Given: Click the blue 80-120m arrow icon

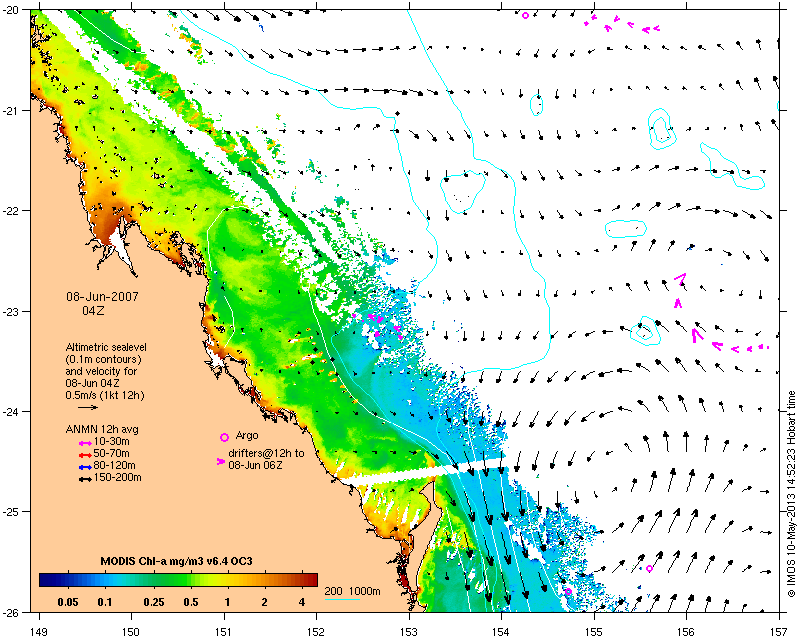Looking at the screenshot, I should 85,467.
